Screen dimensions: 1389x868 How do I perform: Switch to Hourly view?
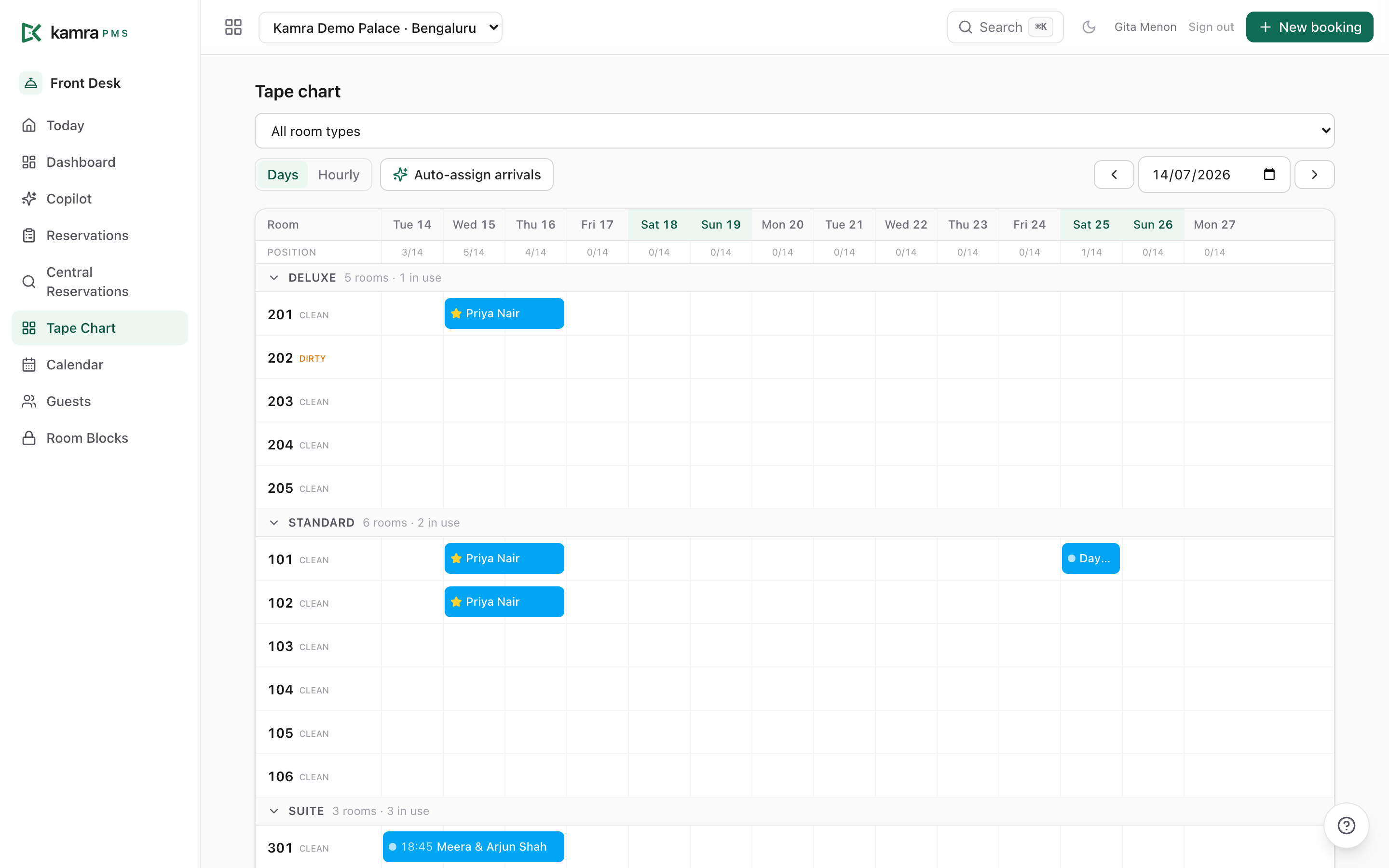(x=339, y=175)
